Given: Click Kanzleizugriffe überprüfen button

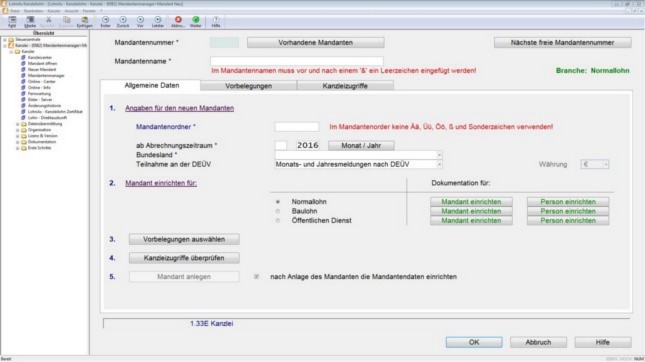Looking at the screenshot, I should [x=184, y=258].
